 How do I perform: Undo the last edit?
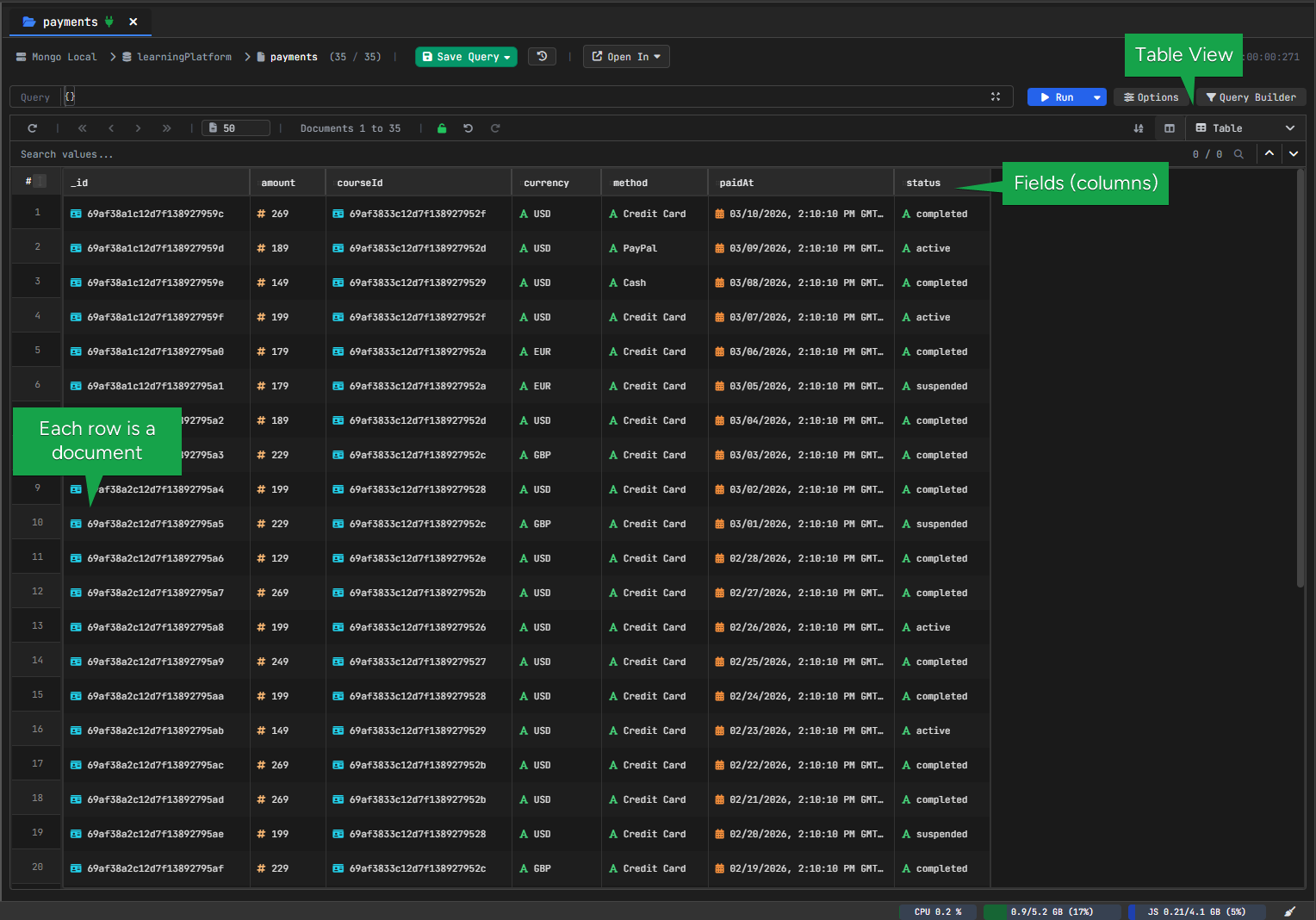pos(469,128)
